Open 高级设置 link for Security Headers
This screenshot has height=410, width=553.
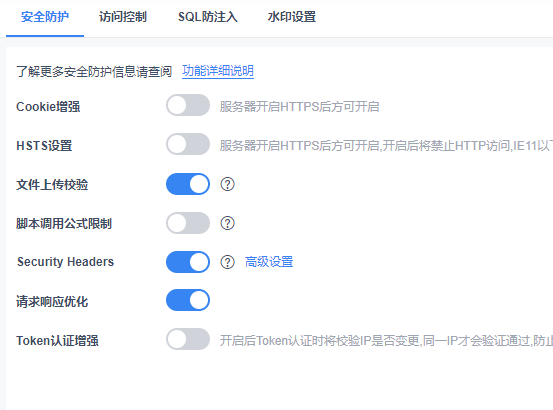(269, 262)
